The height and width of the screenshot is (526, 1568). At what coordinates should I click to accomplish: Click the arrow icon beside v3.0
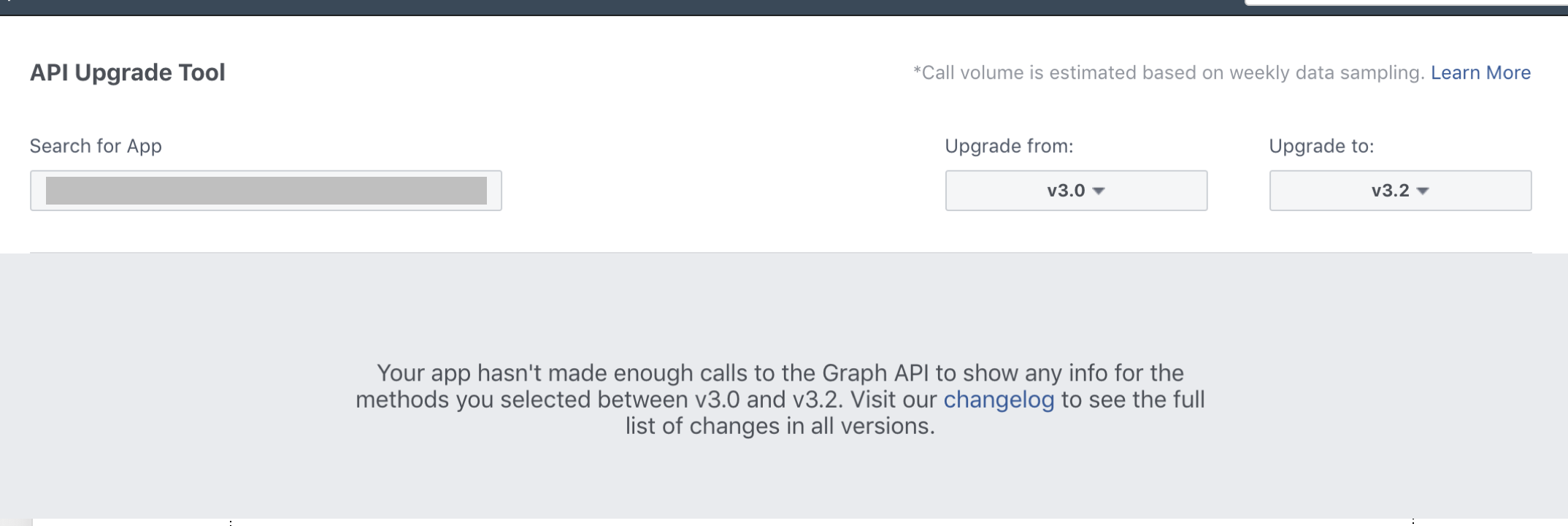coord(1099,191)
